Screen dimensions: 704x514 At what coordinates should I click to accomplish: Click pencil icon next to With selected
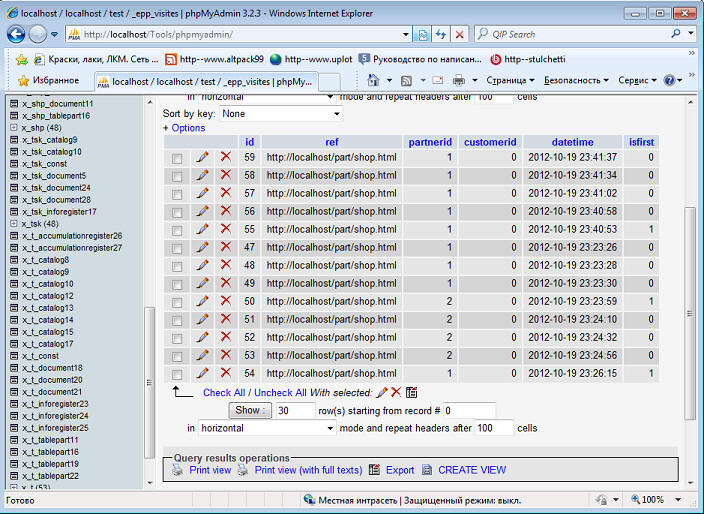tap(382, 392)
